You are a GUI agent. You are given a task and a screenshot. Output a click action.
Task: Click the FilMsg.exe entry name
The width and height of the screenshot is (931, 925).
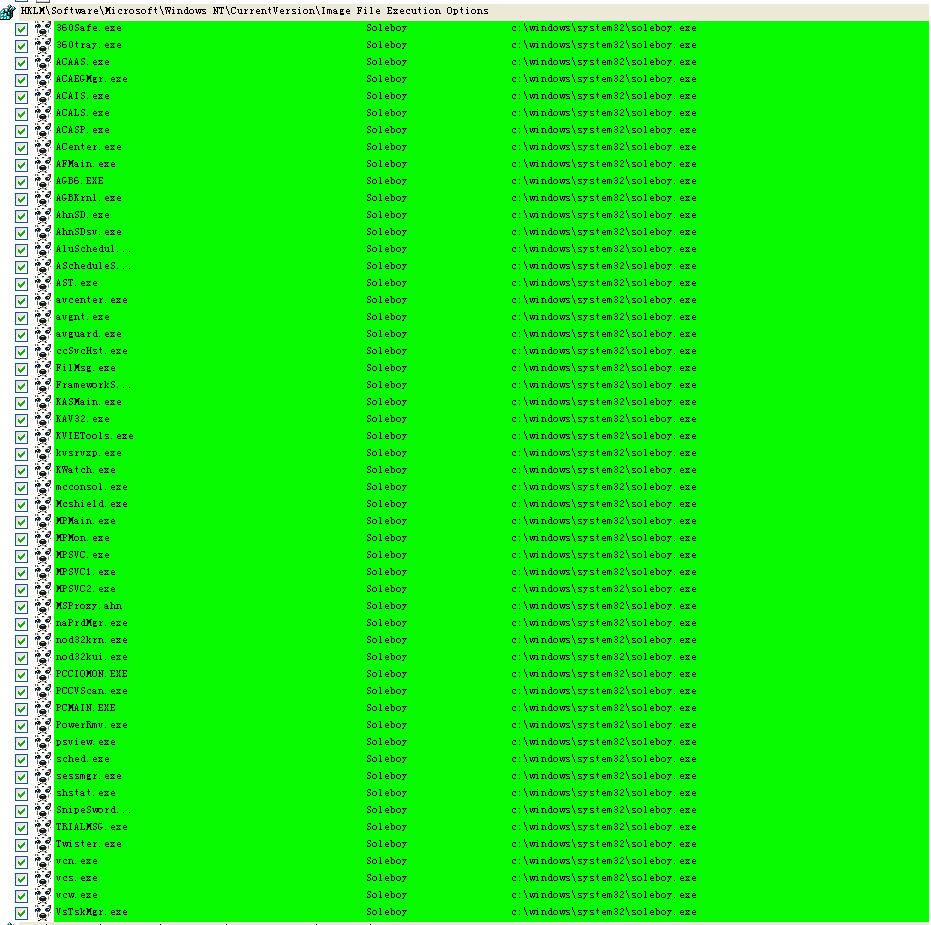pos(86,368)
